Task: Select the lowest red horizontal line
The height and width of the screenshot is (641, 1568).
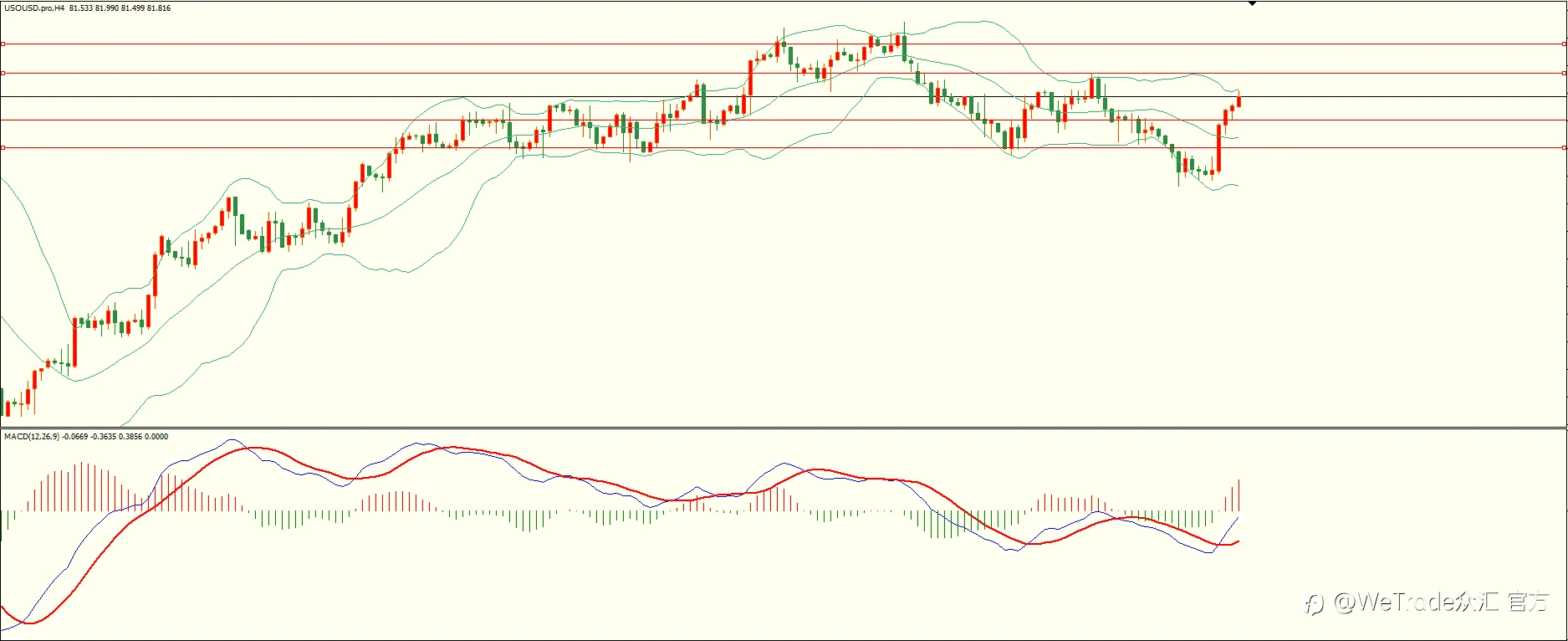Action: [x=784, y=148]
